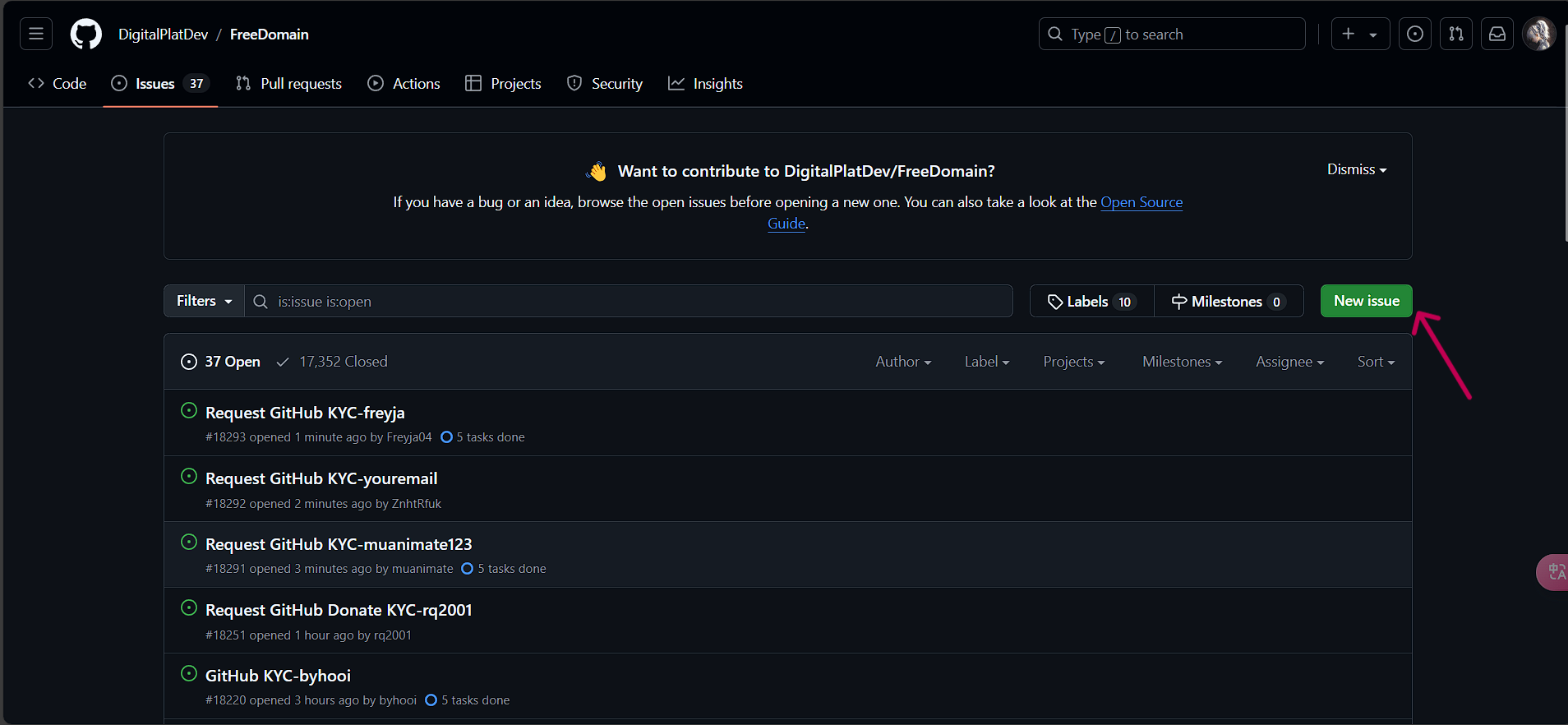Switch to the Pull requests tab

[x=288, y=83]
